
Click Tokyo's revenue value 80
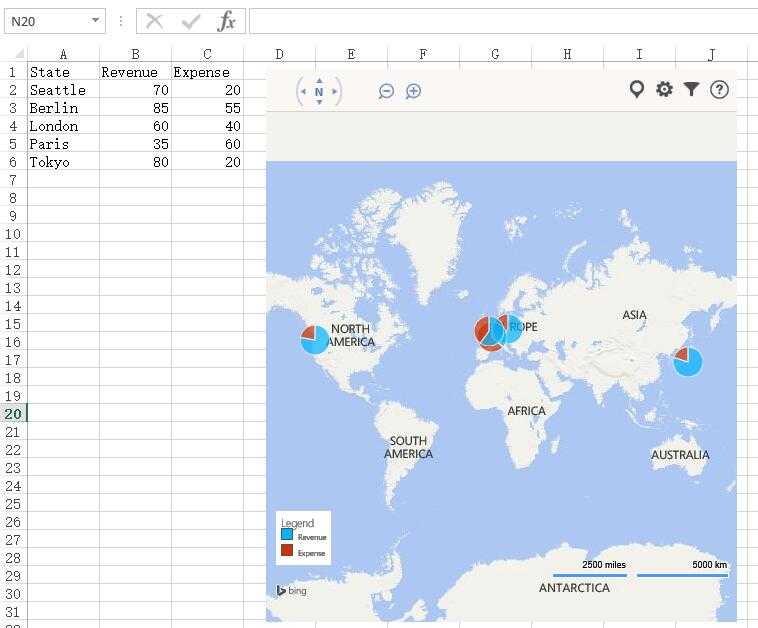click(x=135, y=162)
